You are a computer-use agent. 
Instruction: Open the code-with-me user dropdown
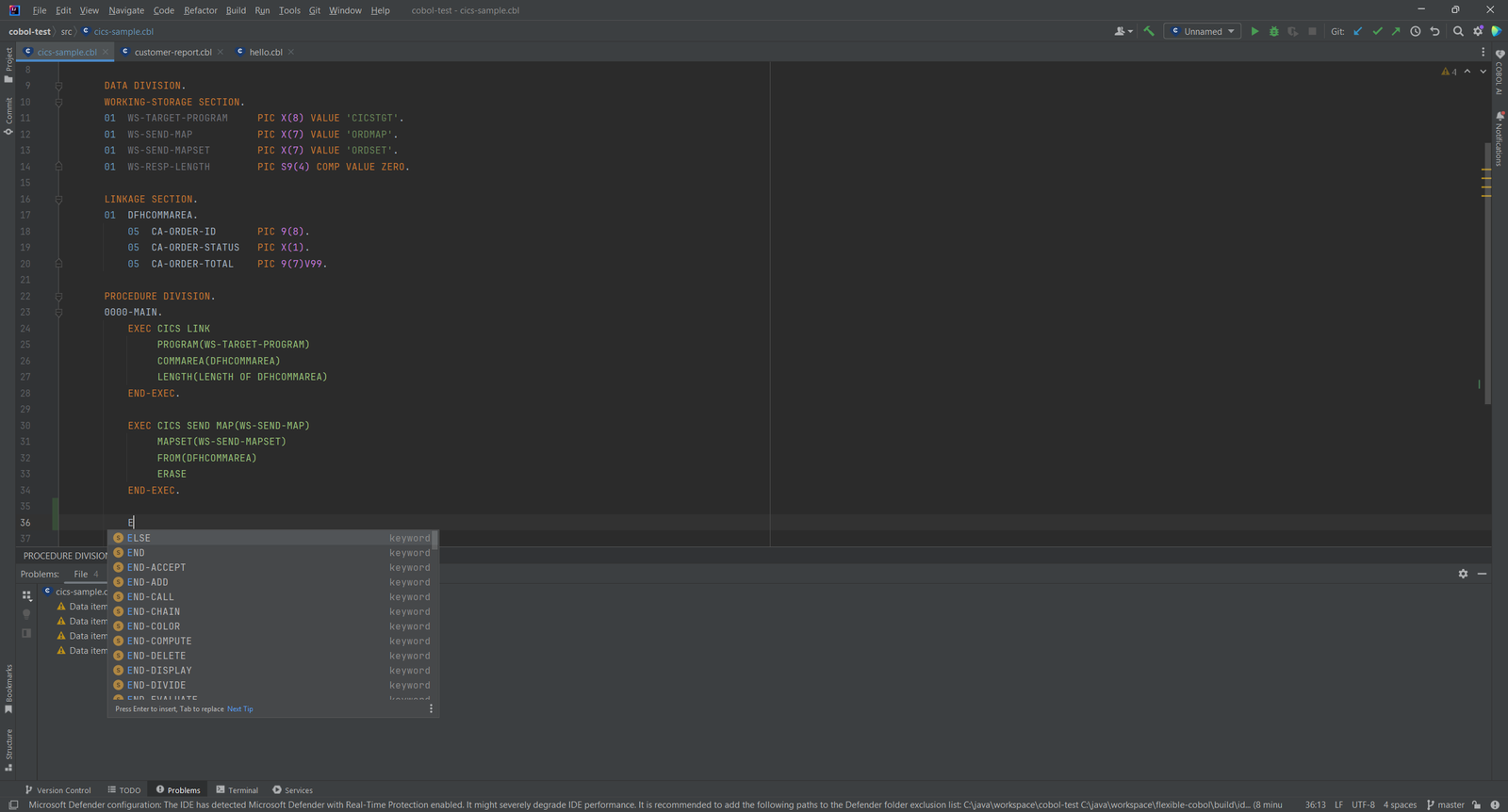point(1123,31)
